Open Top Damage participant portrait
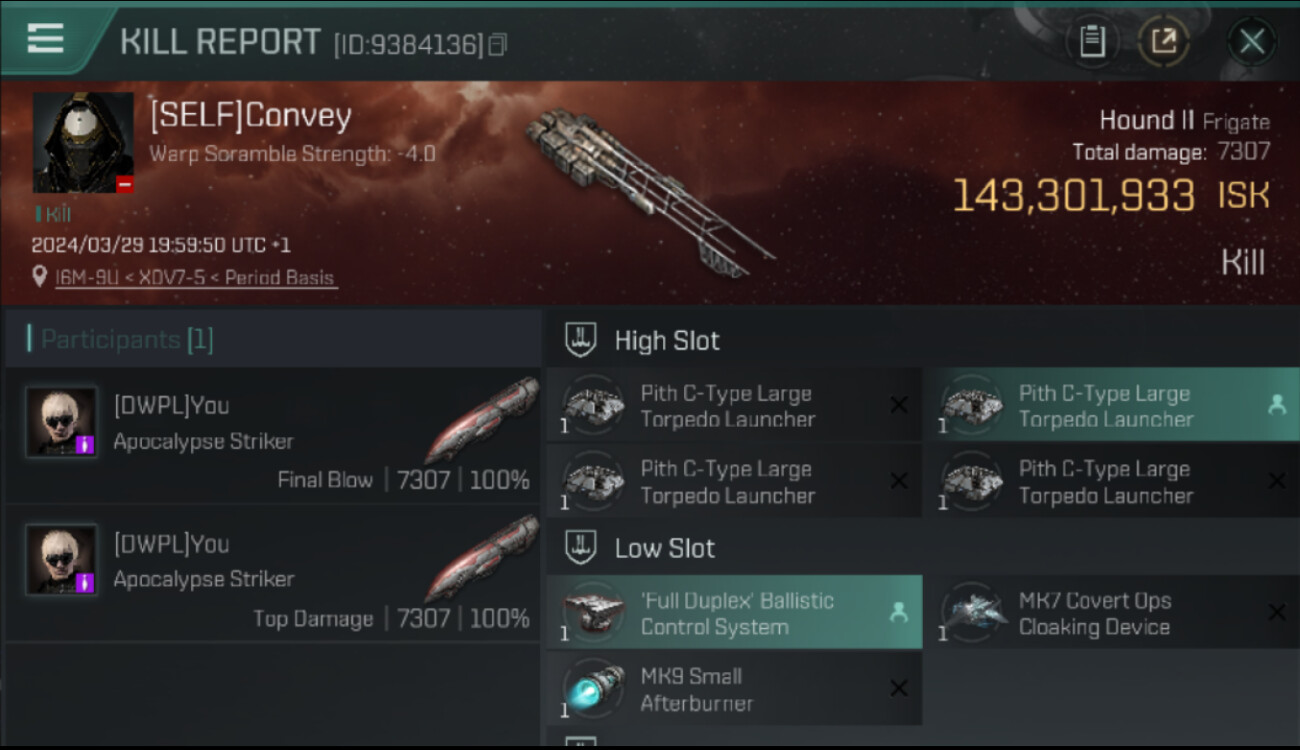The width and height of the screenshot is (1300, 750). (x=62, y=560)
